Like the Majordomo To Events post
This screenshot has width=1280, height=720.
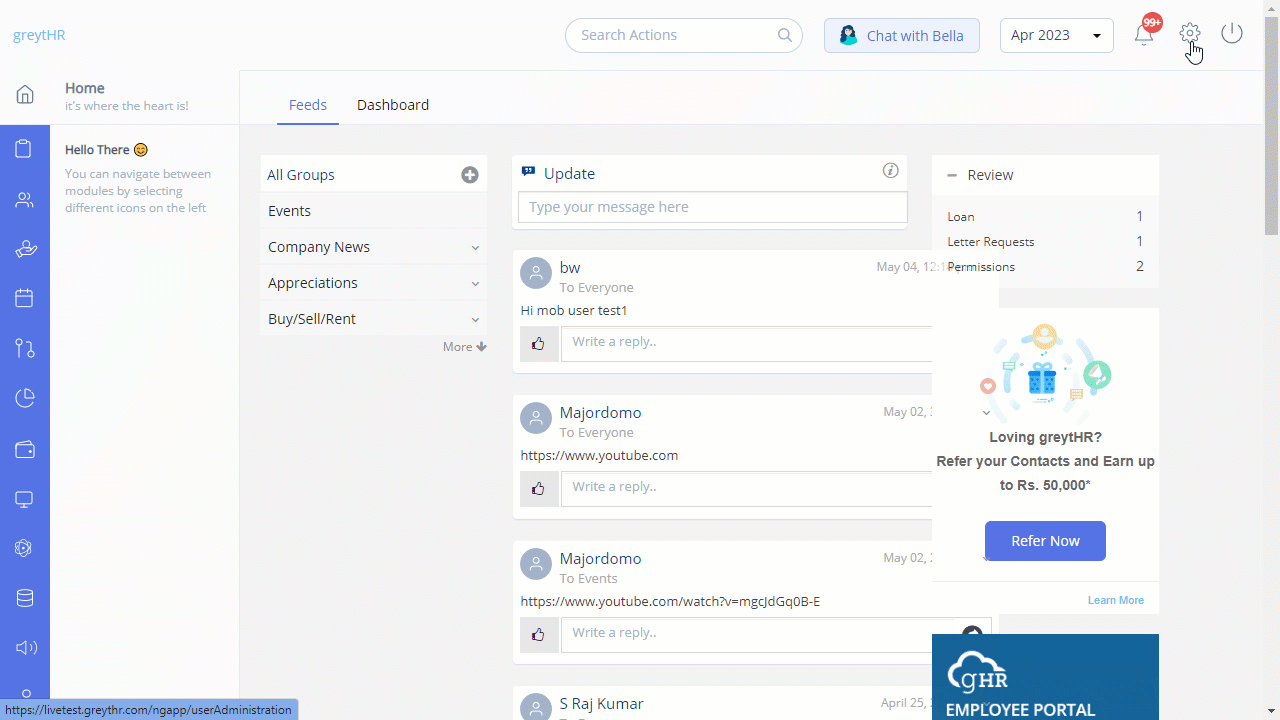pyautogui.click(x=539, y=635)
